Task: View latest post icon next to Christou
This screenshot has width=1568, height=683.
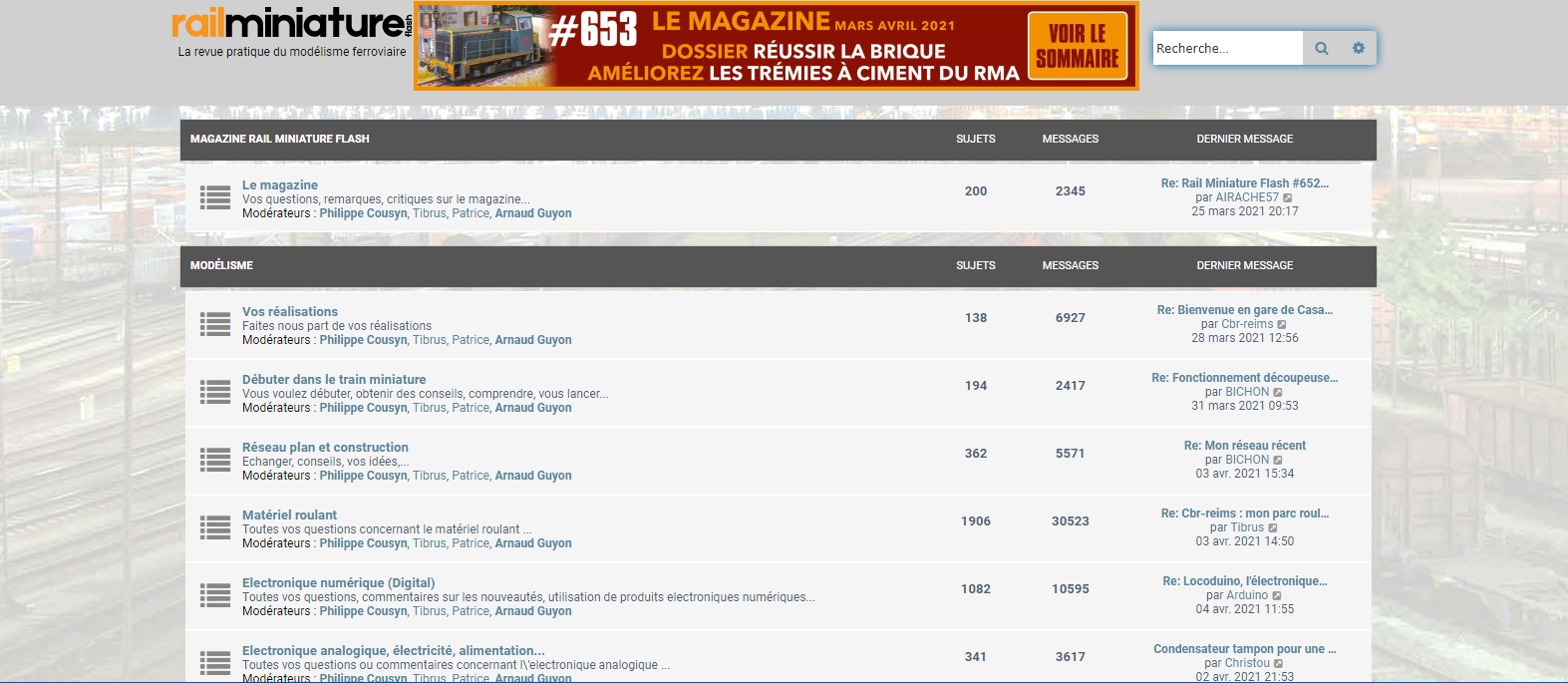Action: (1279, 663)
